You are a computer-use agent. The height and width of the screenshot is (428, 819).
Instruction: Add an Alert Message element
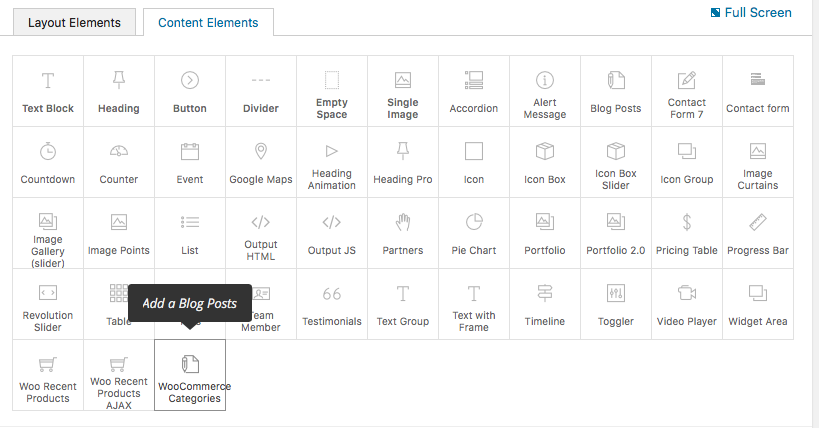545,91
